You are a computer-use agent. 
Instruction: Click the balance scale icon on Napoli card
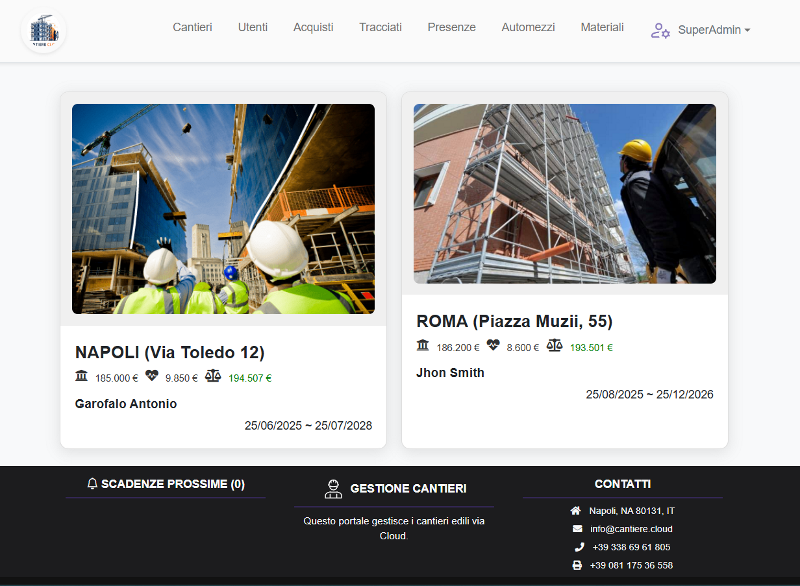pyautogui.click(x=212, y=377)
